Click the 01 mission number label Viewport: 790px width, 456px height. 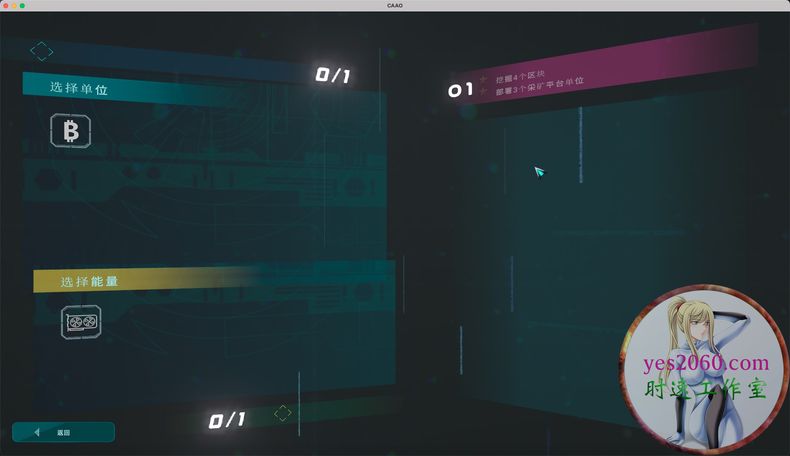460,91
